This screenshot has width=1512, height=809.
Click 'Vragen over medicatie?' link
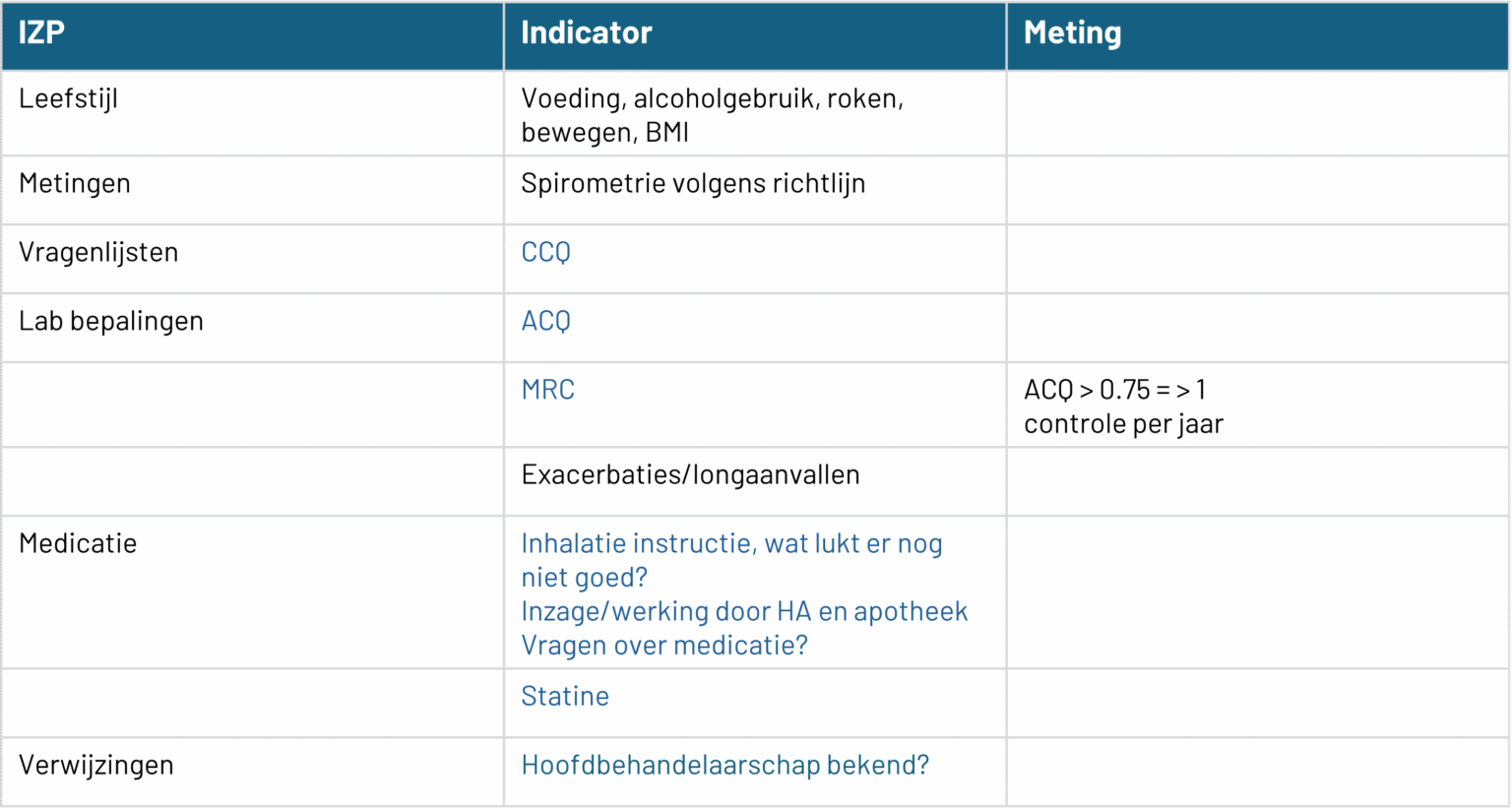click(x=664, y=646)
